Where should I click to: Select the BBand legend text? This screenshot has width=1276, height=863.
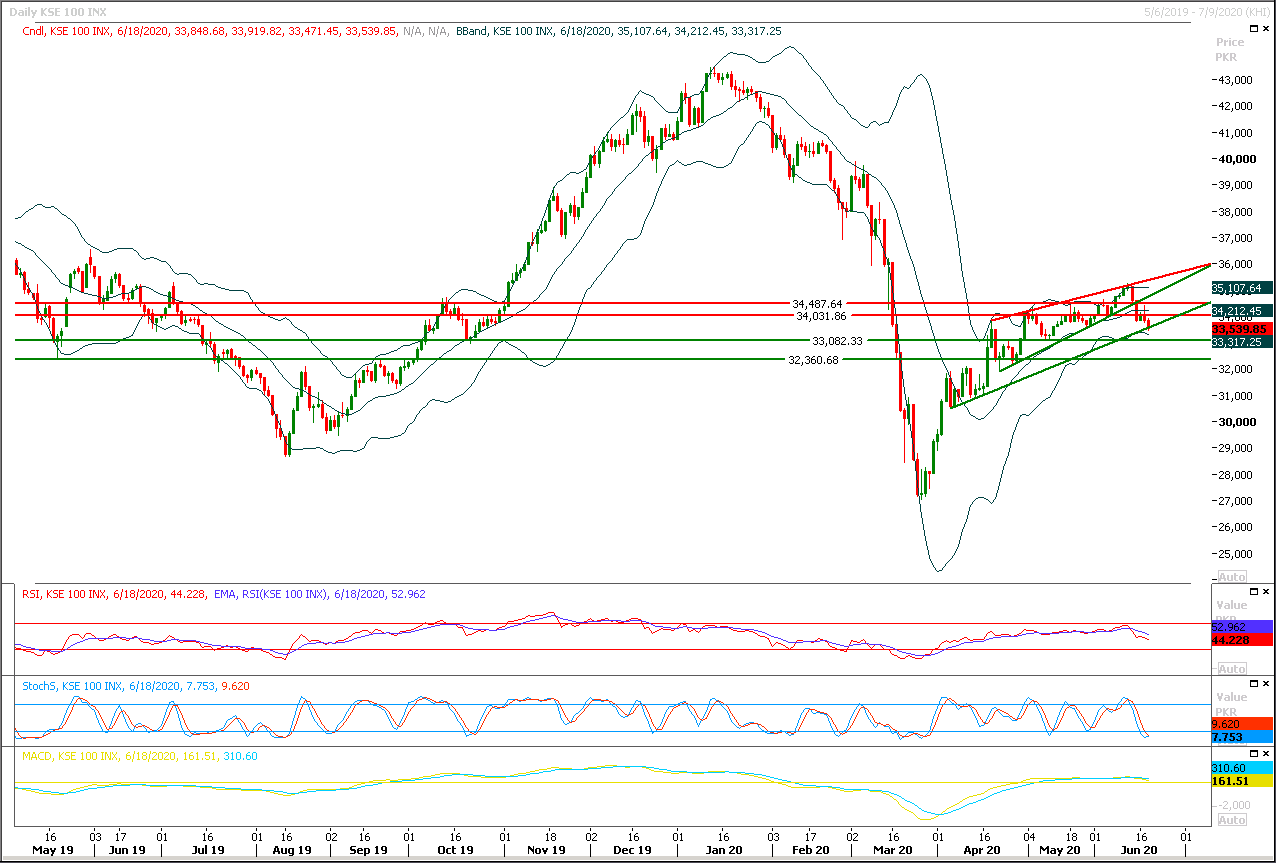618,31
